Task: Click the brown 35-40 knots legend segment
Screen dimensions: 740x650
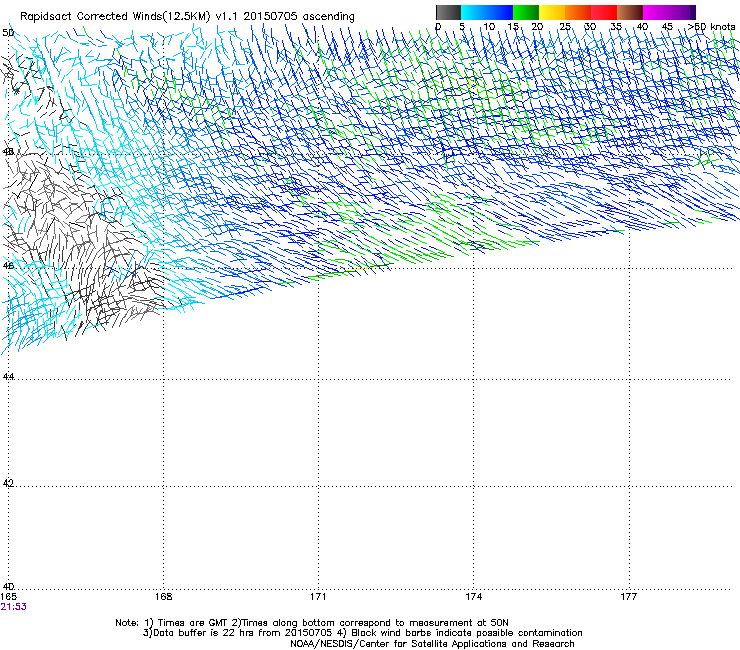Action: pyautogui.click(x=630, y=12)
